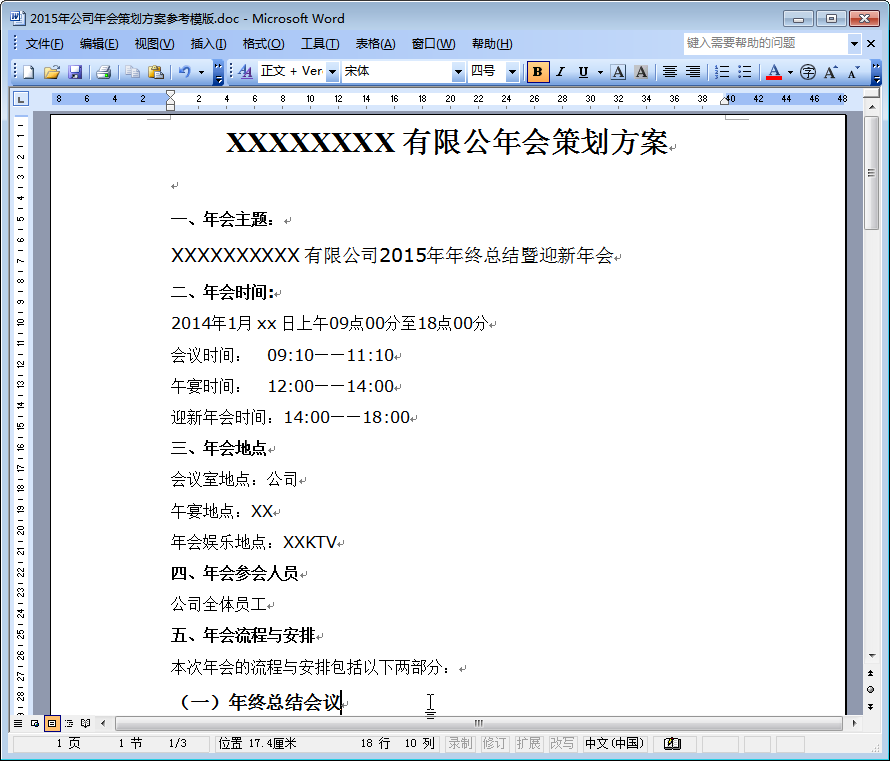Toggle italic formatting

click(x=561, y=71)
